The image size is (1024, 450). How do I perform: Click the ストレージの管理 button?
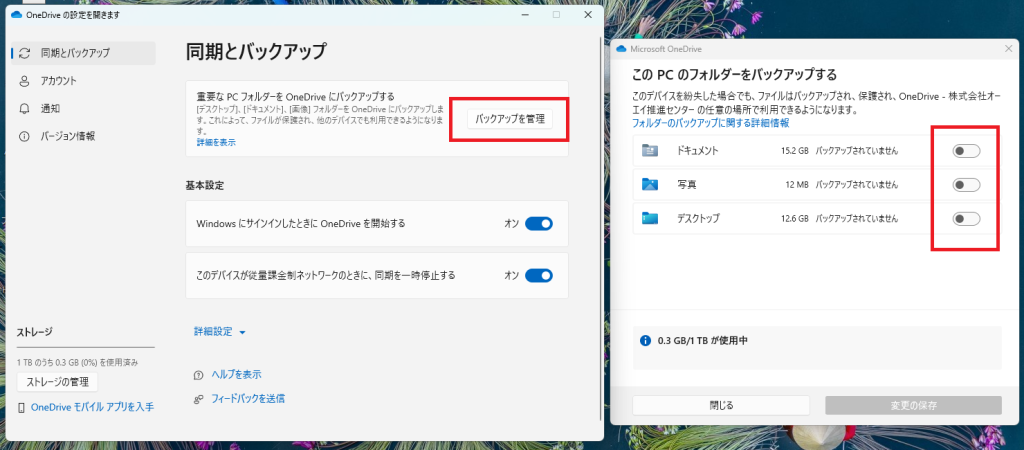point(57,381)
